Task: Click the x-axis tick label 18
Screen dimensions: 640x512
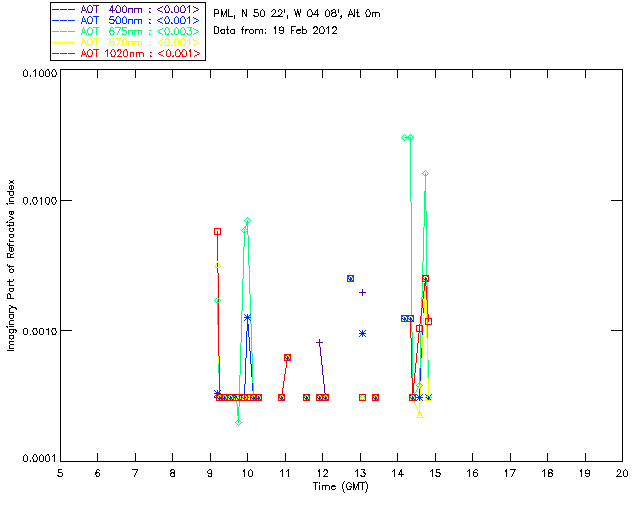Action: pyautogui.click(x=547, y=473)
